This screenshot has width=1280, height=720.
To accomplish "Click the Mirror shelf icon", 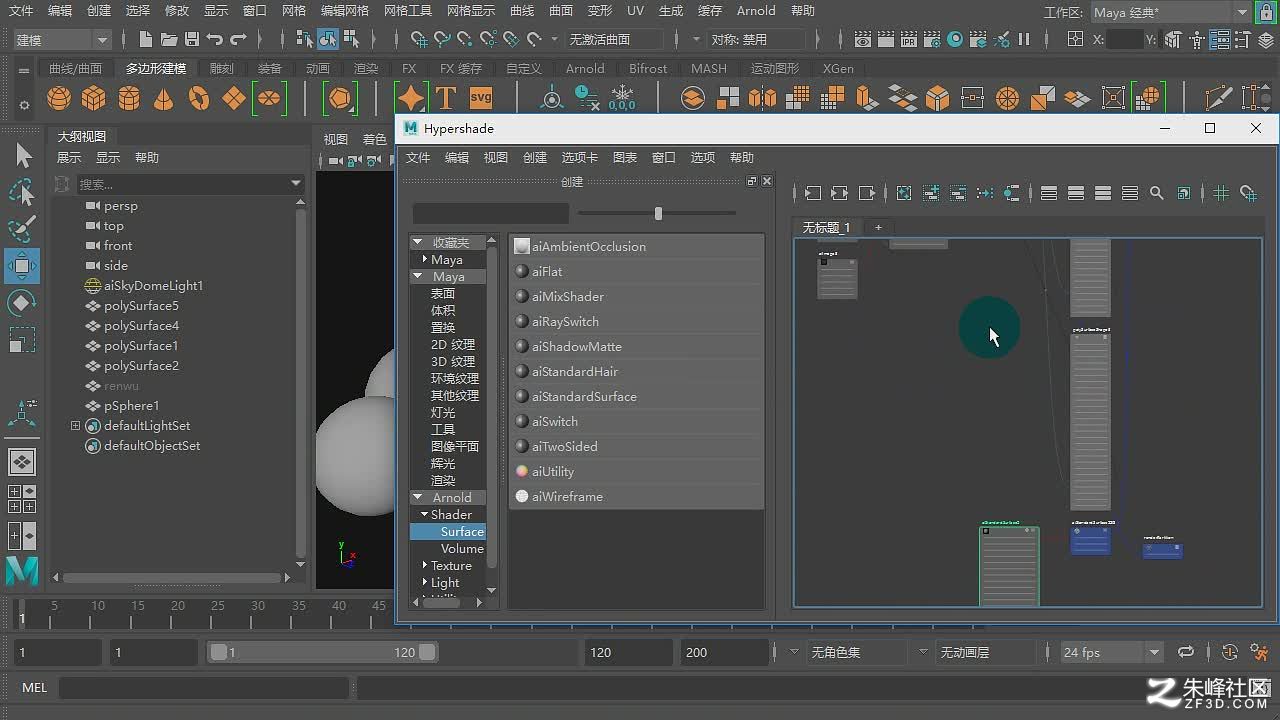I will [x=762, y=98].
